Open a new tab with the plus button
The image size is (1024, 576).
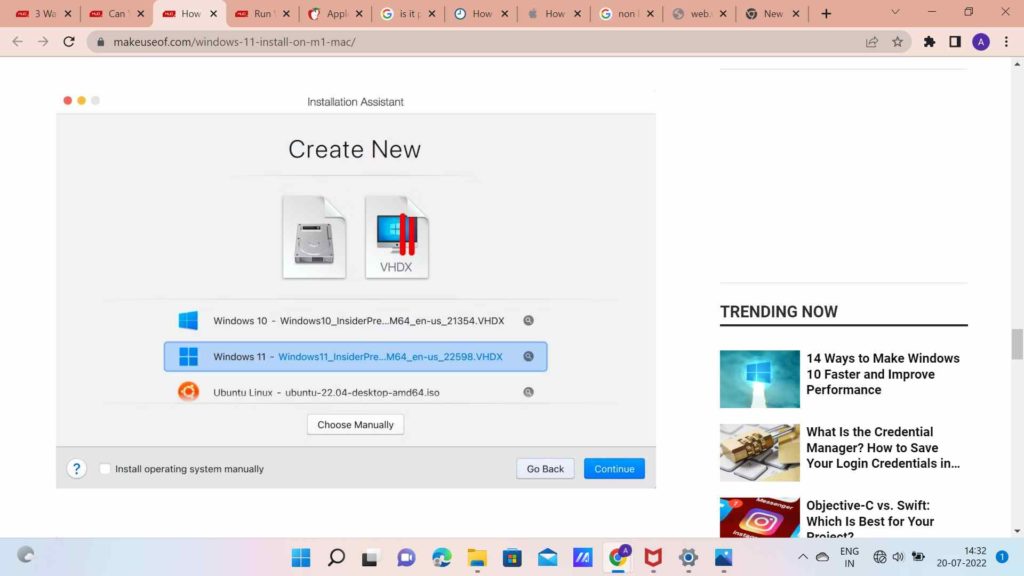pos(826,13)
